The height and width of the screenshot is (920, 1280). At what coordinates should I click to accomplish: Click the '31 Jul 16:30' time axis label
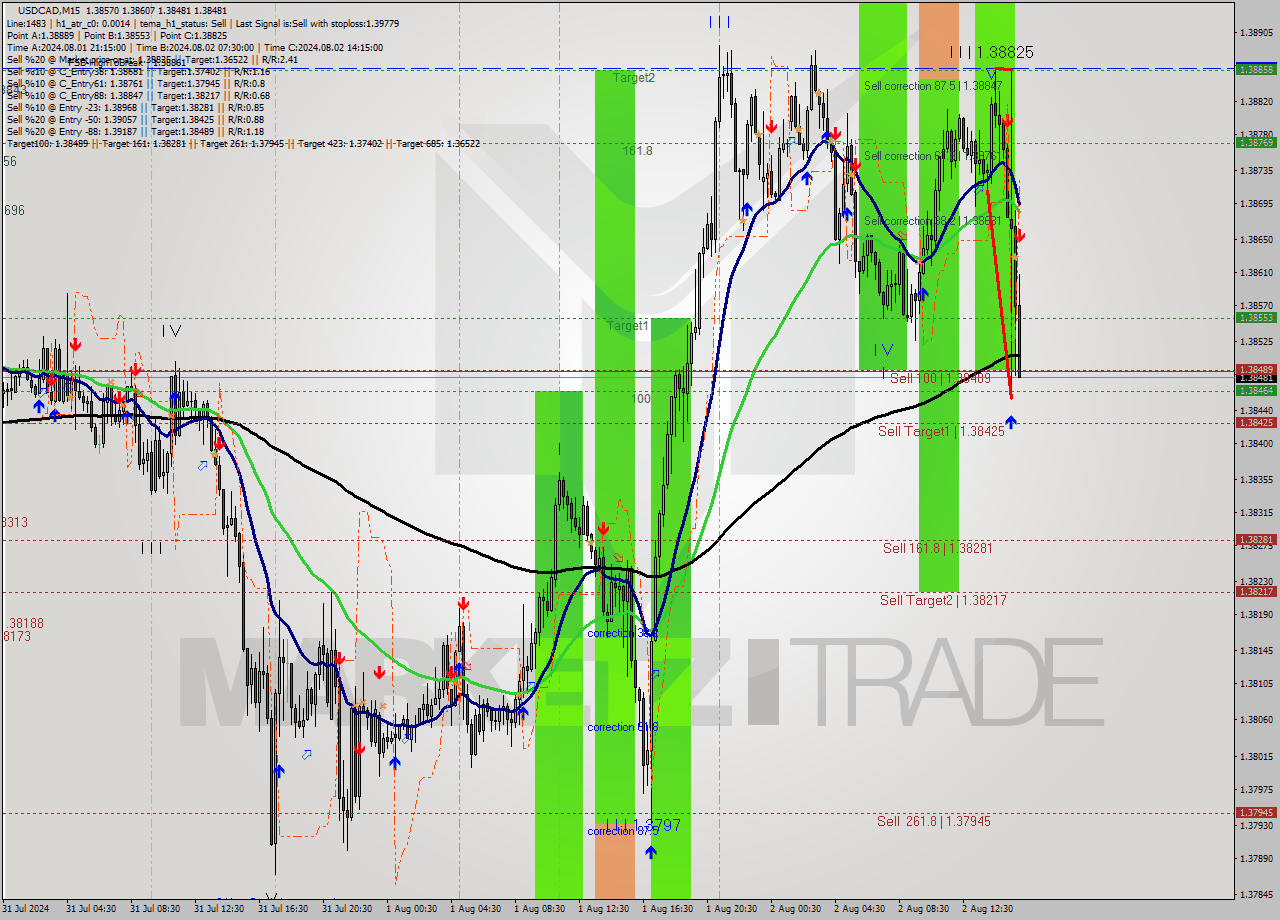(282, 909)
